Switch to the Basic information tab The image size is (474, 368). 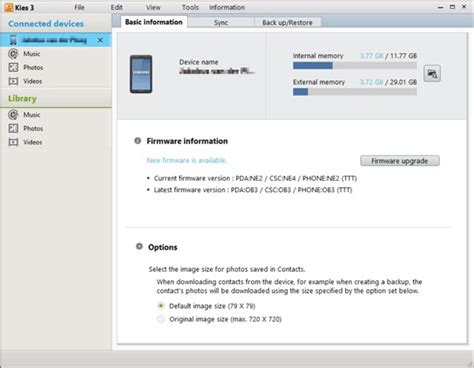(154, 22)
